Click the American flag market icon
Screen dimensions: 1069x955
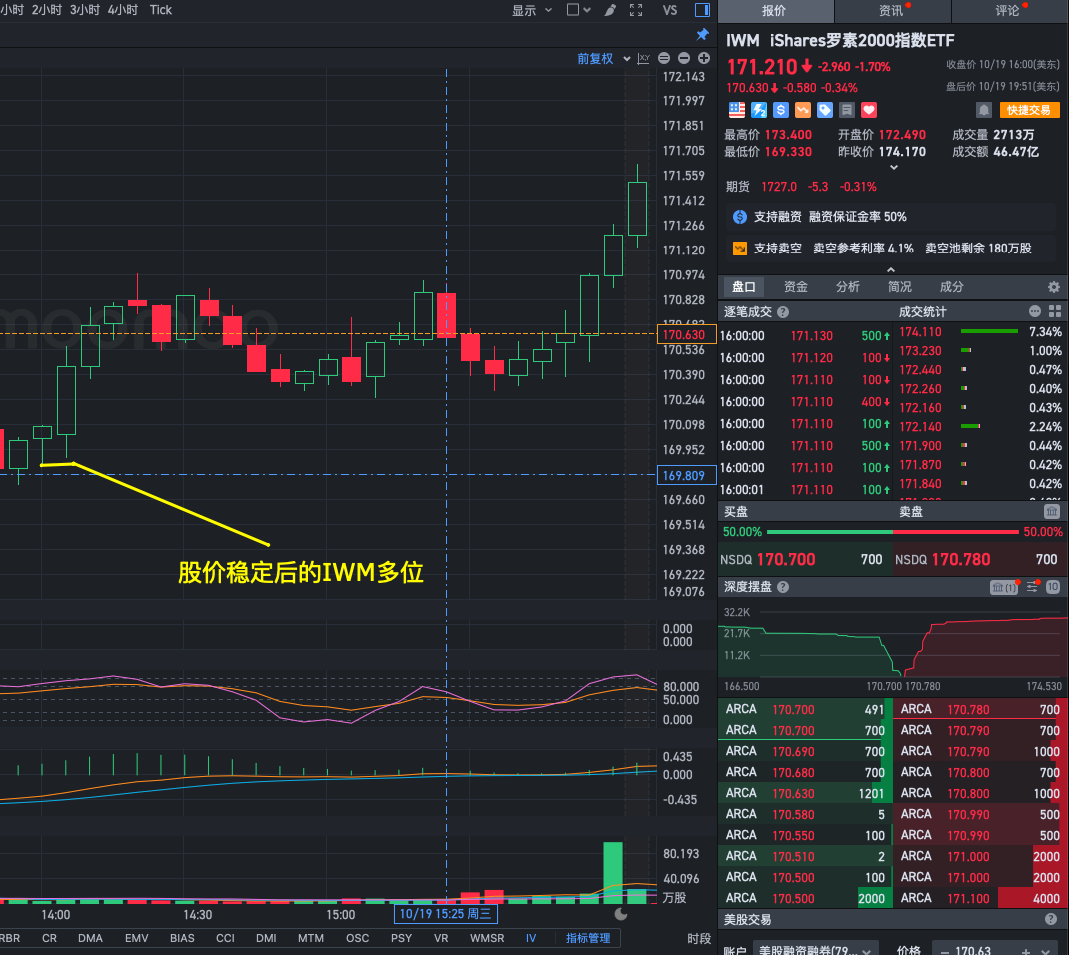point(736,110)
